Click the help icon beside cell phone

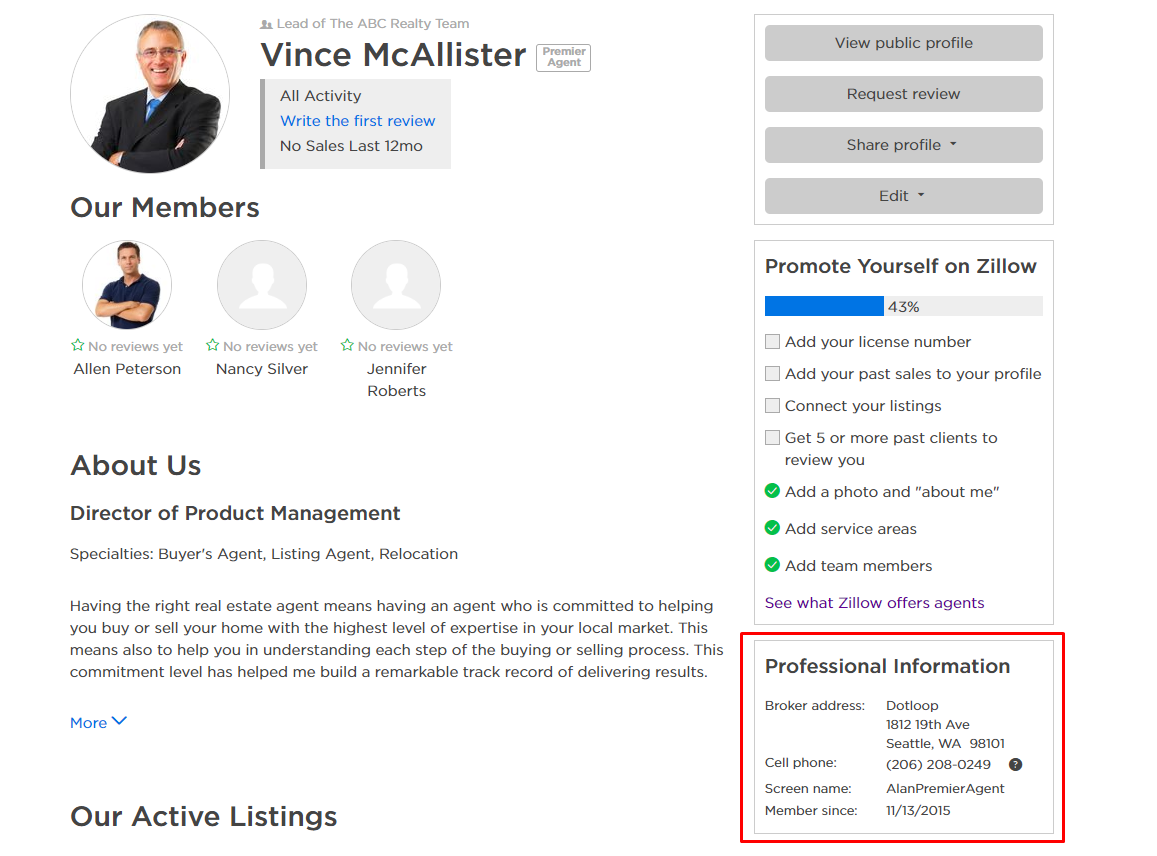point(1015,765)
